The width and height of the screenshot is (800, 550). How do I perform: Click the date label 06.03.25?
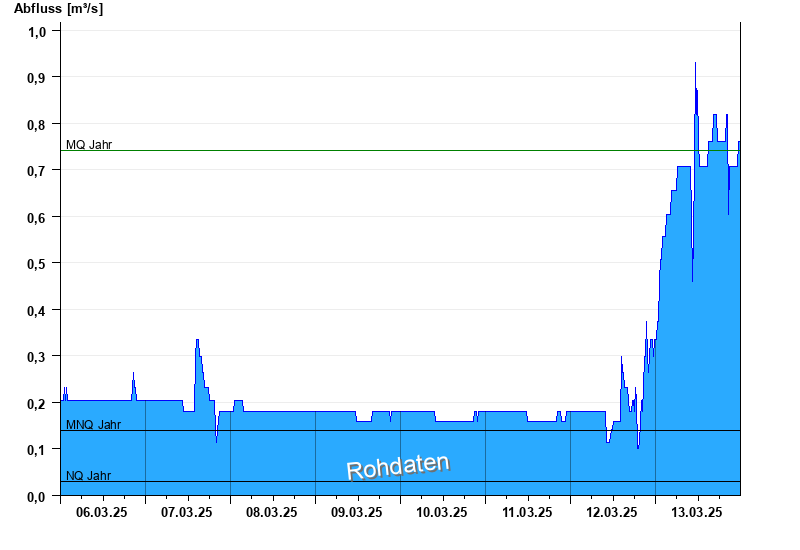102,512
